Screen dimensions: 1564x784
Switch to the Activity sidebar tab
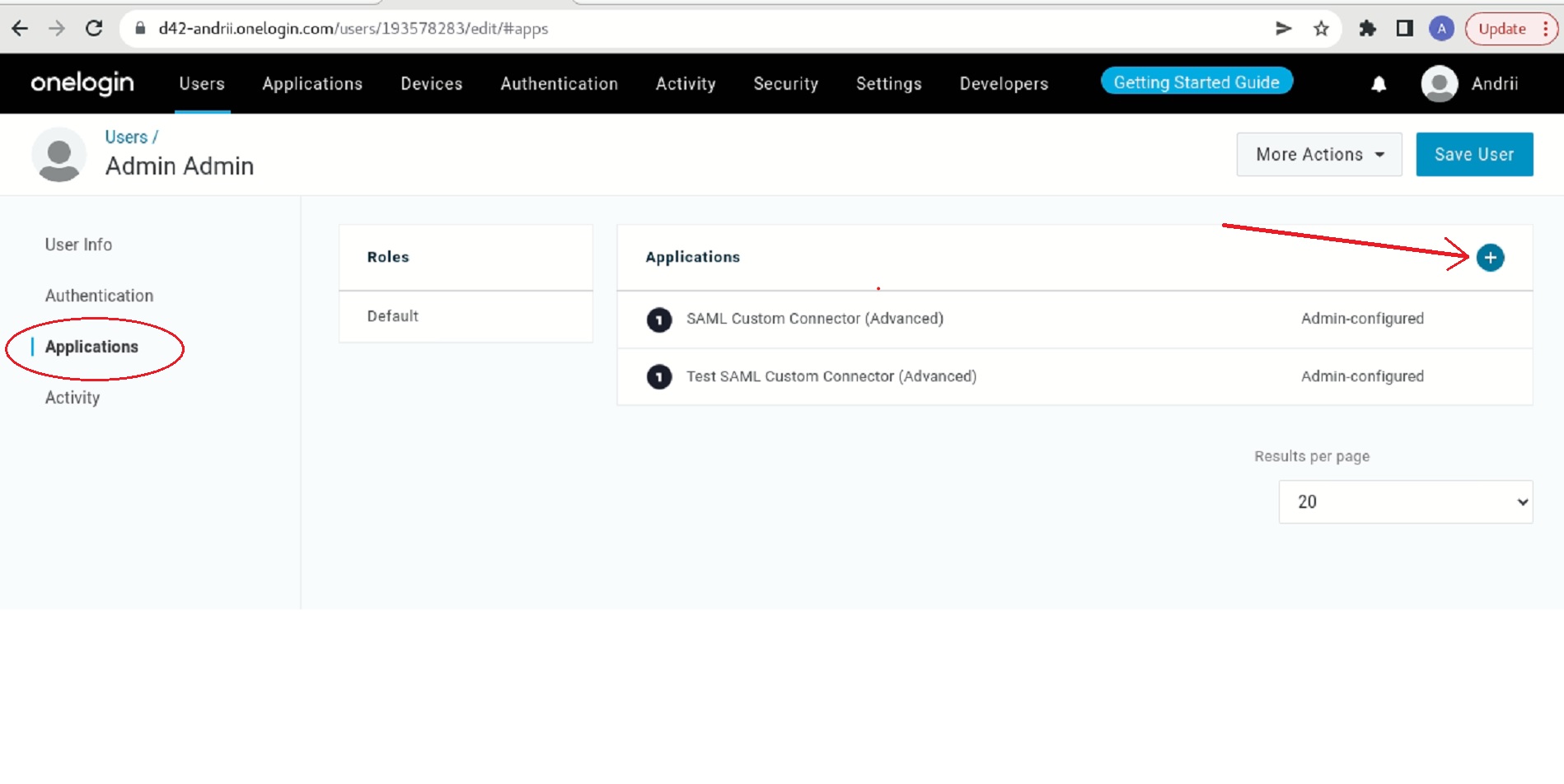click(x=73, y=398)
